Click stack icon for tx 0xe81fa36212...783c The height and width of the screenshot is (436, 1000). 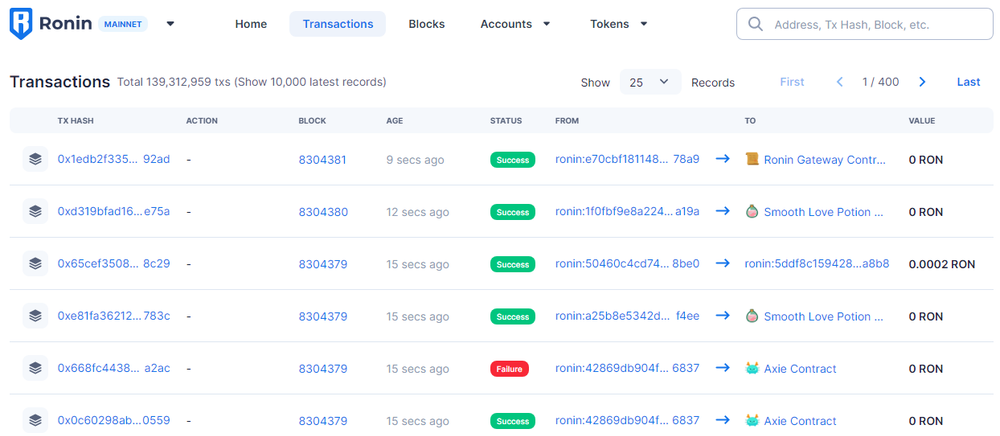click(35, 316)
